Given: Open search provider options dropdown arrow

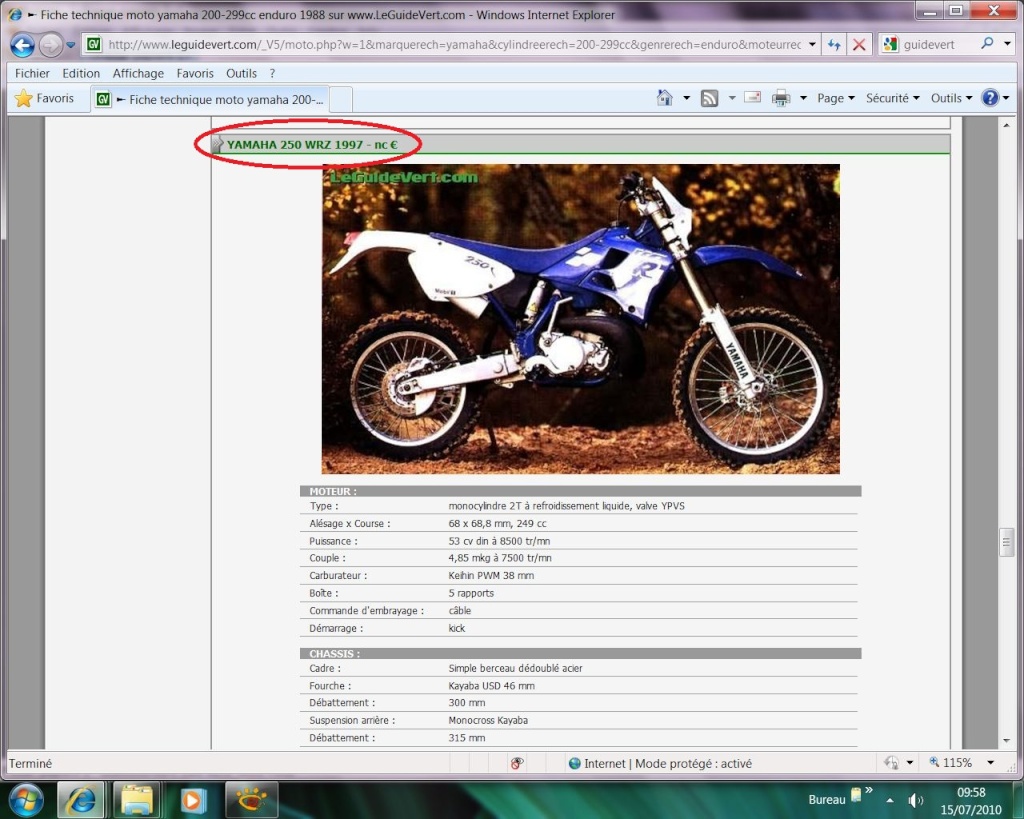Looking at the screenshot, I should click(x=1008, y=44).
